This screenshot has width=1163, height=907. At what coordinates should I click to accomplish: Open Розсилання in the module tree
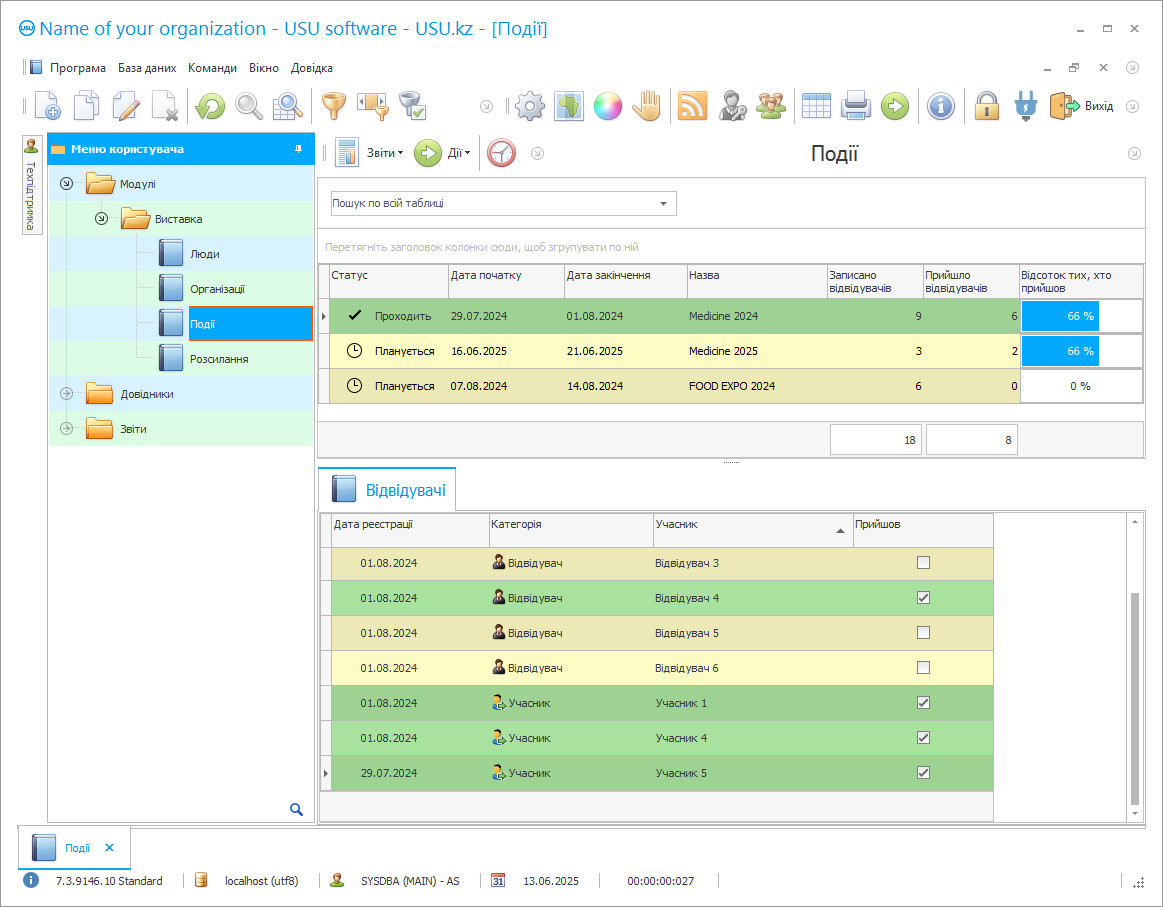[x=219, y=359]
